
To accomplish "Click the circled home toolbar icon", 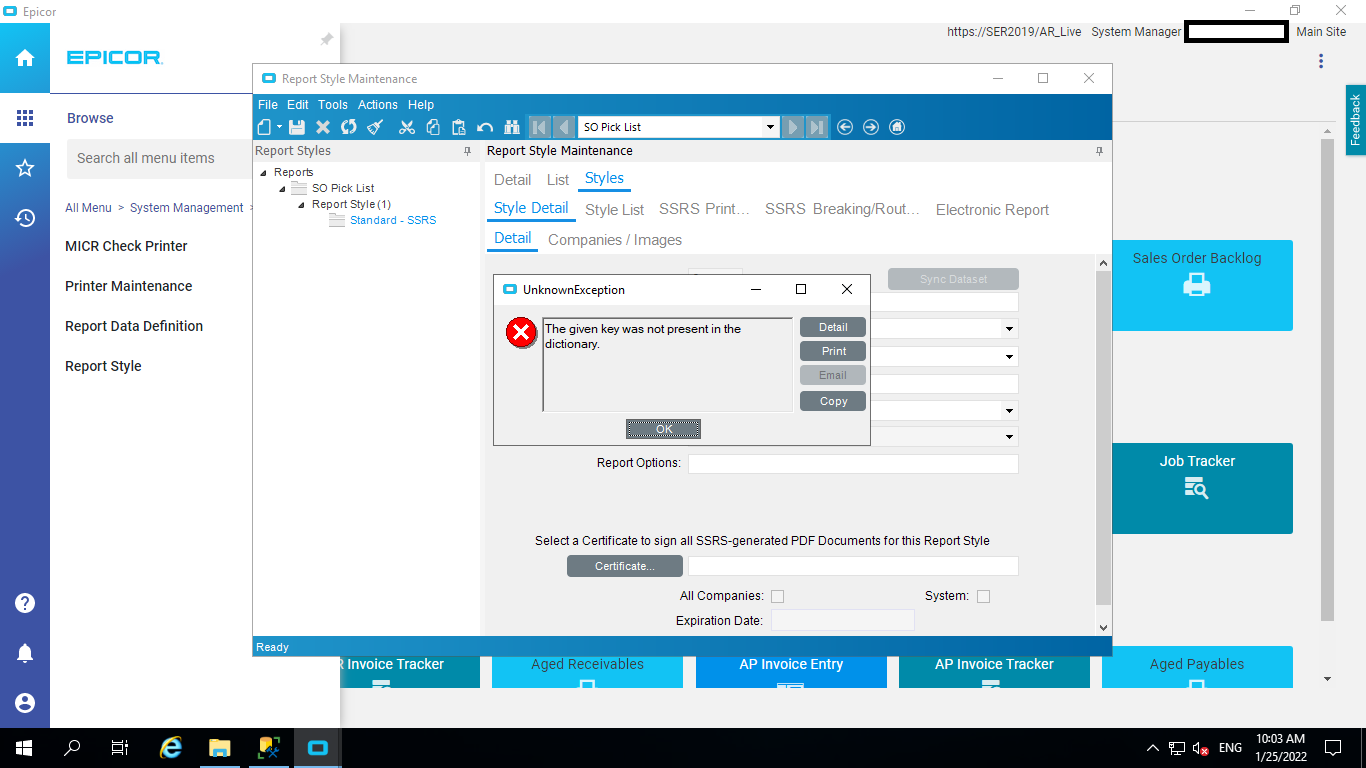I will (x=897, y=127).
